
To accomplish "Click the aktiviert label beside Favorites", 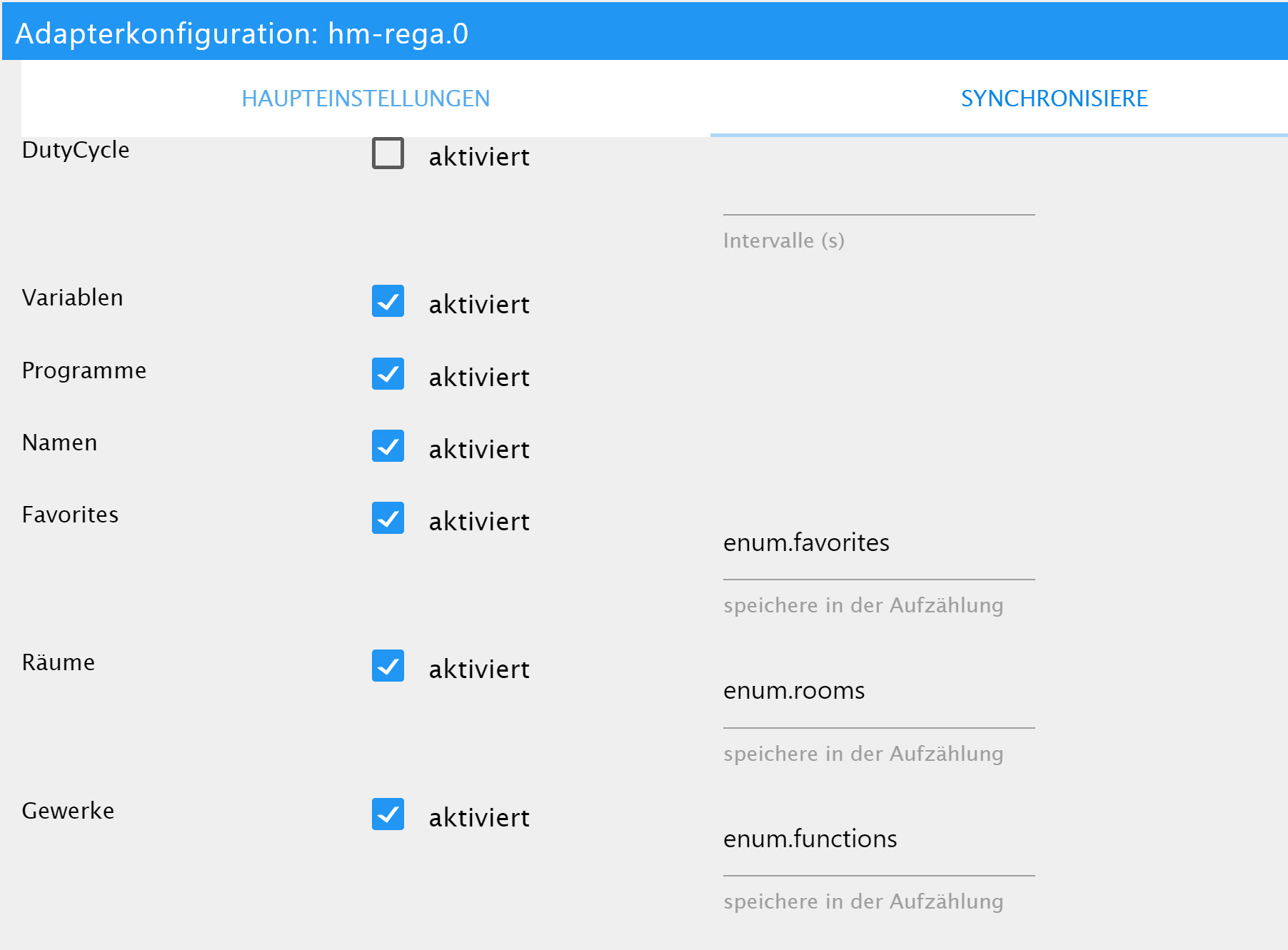I will click(479, 522).
